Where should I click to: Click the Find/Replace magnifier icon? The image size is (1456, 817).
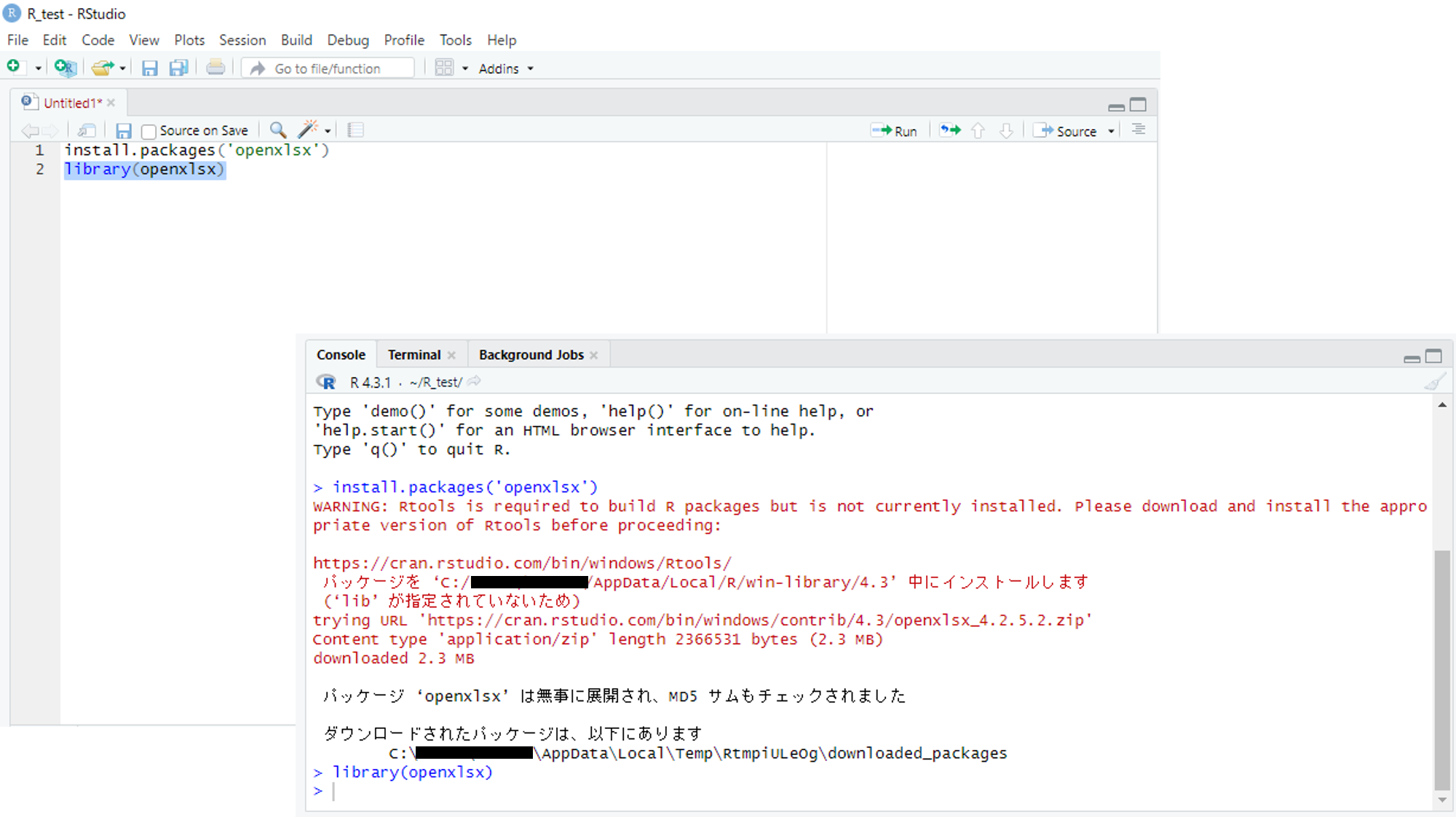[x=277, y=130]
